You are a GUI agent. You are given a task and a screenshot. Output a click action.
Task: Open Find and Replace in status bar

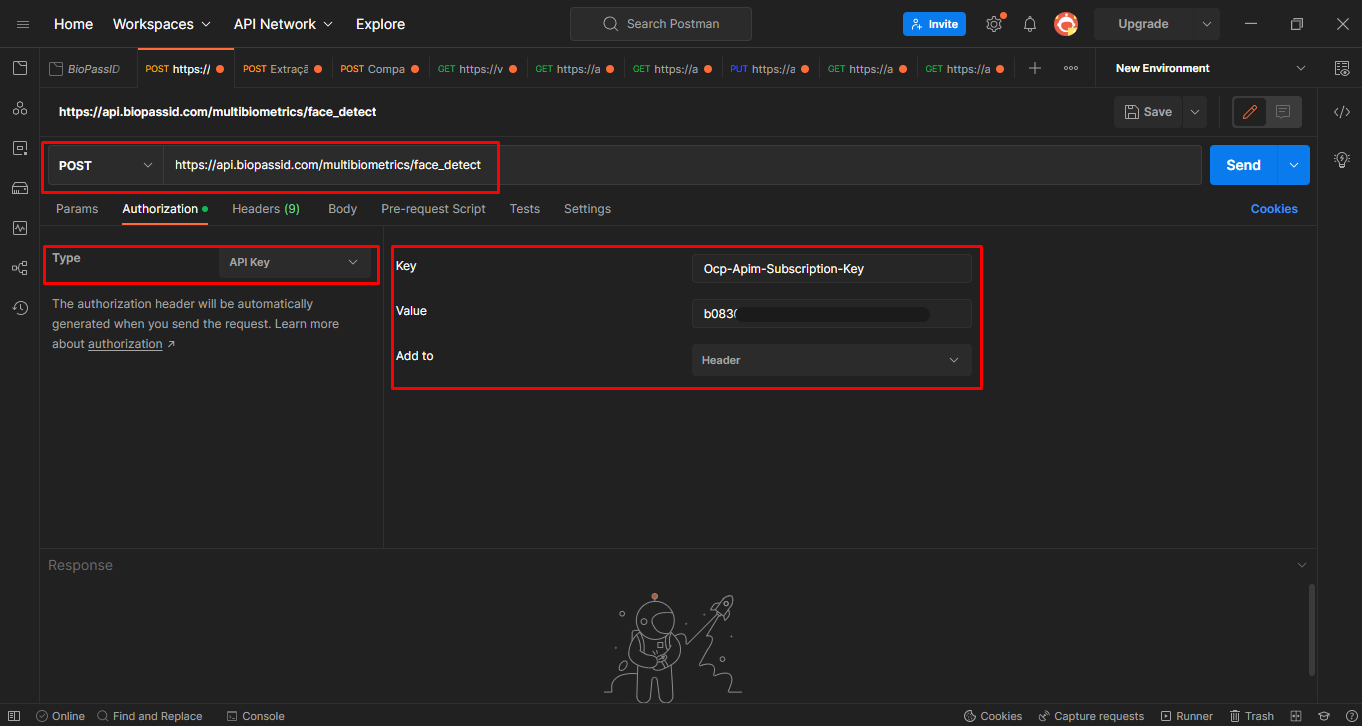click(x=149, y=716)
